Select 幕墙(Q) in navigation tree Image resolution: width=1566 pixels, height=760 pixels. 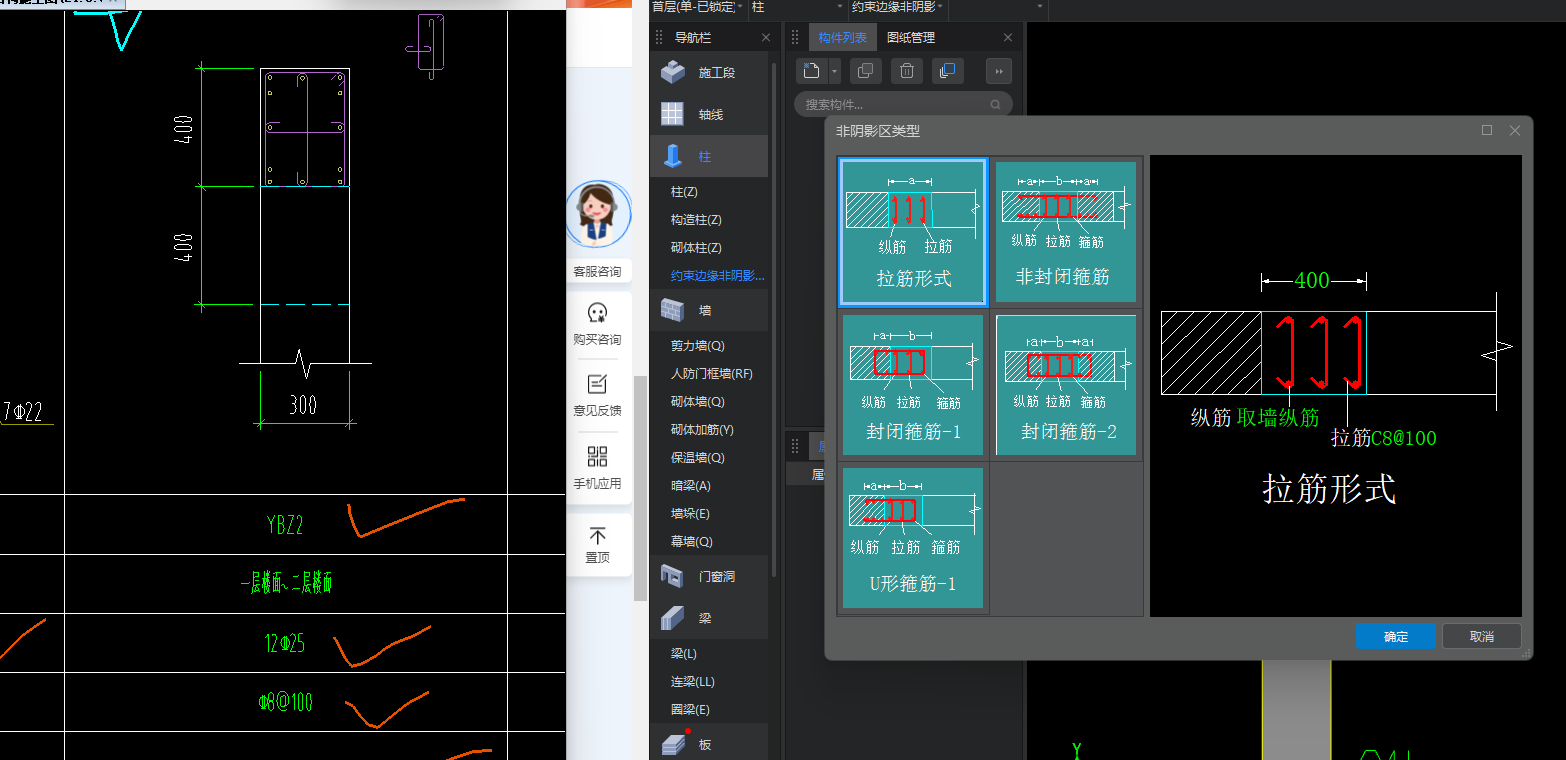[691, 541]
